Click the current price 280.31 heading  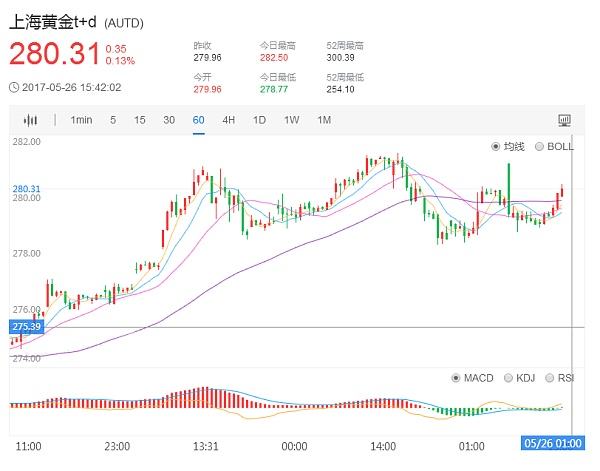pos(54,54)
